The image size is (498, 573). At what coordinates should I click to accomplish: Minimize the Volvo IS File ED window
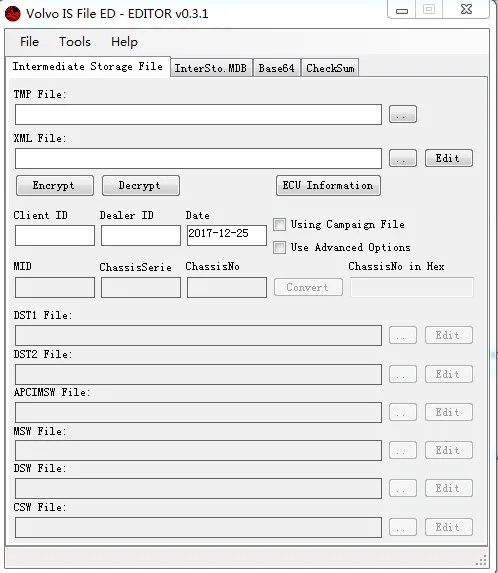tap(402, 10)
